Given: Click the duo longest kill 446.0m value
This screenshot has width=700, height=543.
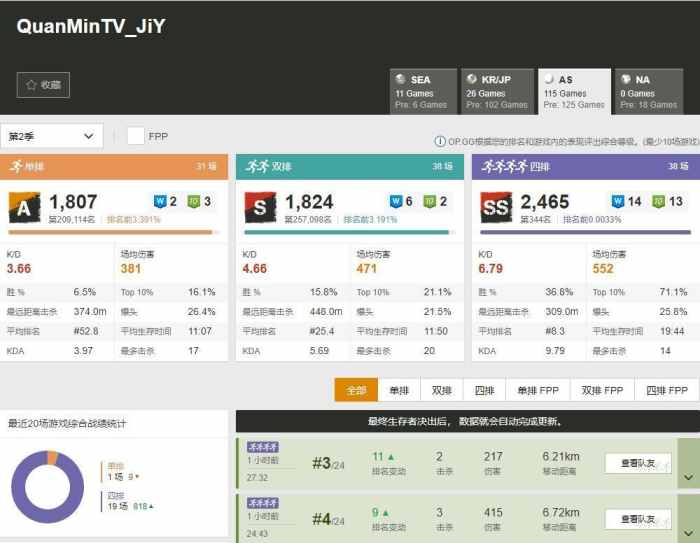Looking at the screenshot, I should click(326, 312).
